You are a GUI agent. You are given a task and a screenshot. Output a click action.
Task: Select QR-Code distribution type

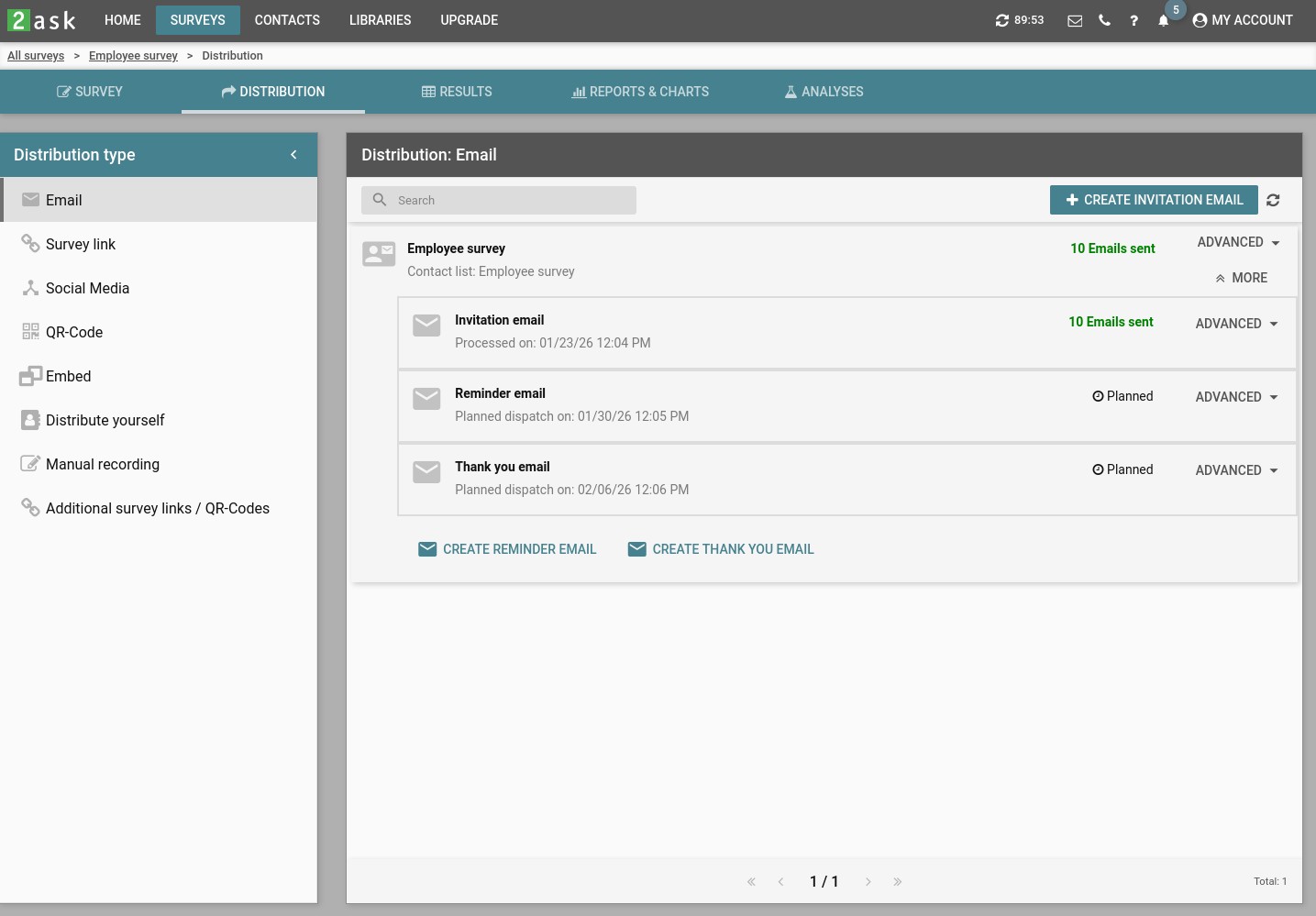point(74,332)
